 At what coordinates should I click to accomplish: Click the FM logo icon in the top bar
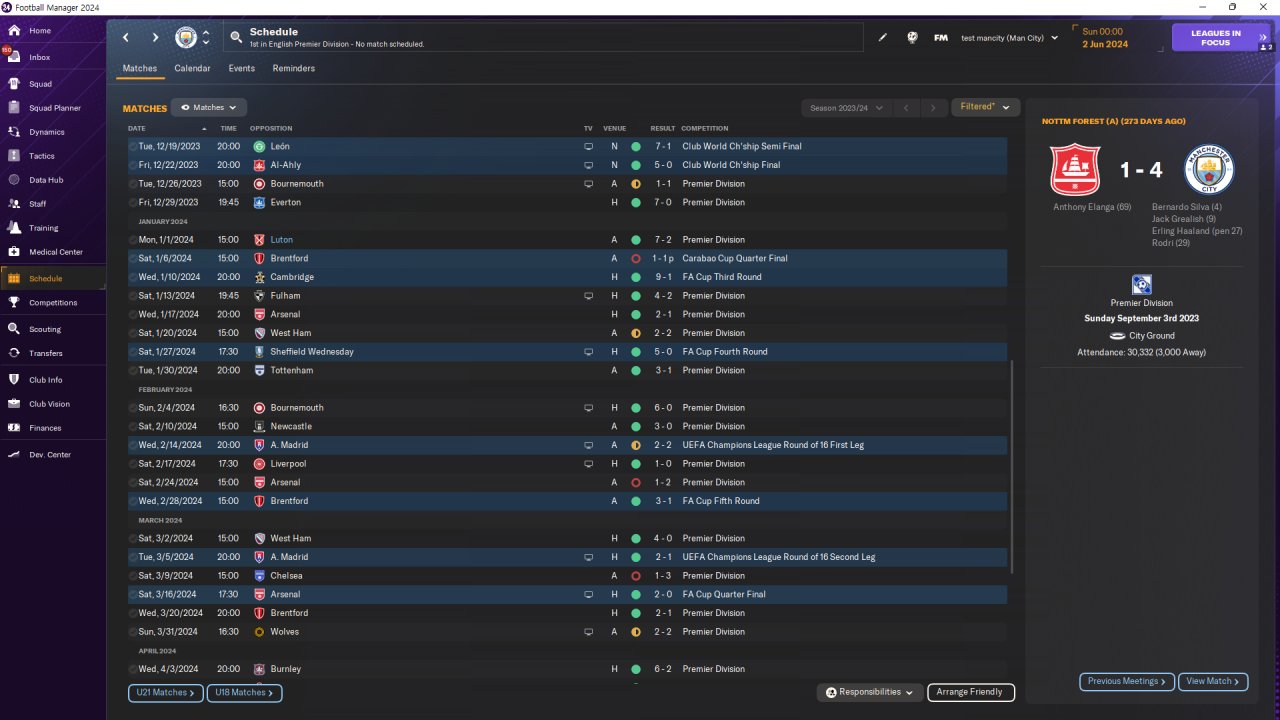(x=941, y=38)
